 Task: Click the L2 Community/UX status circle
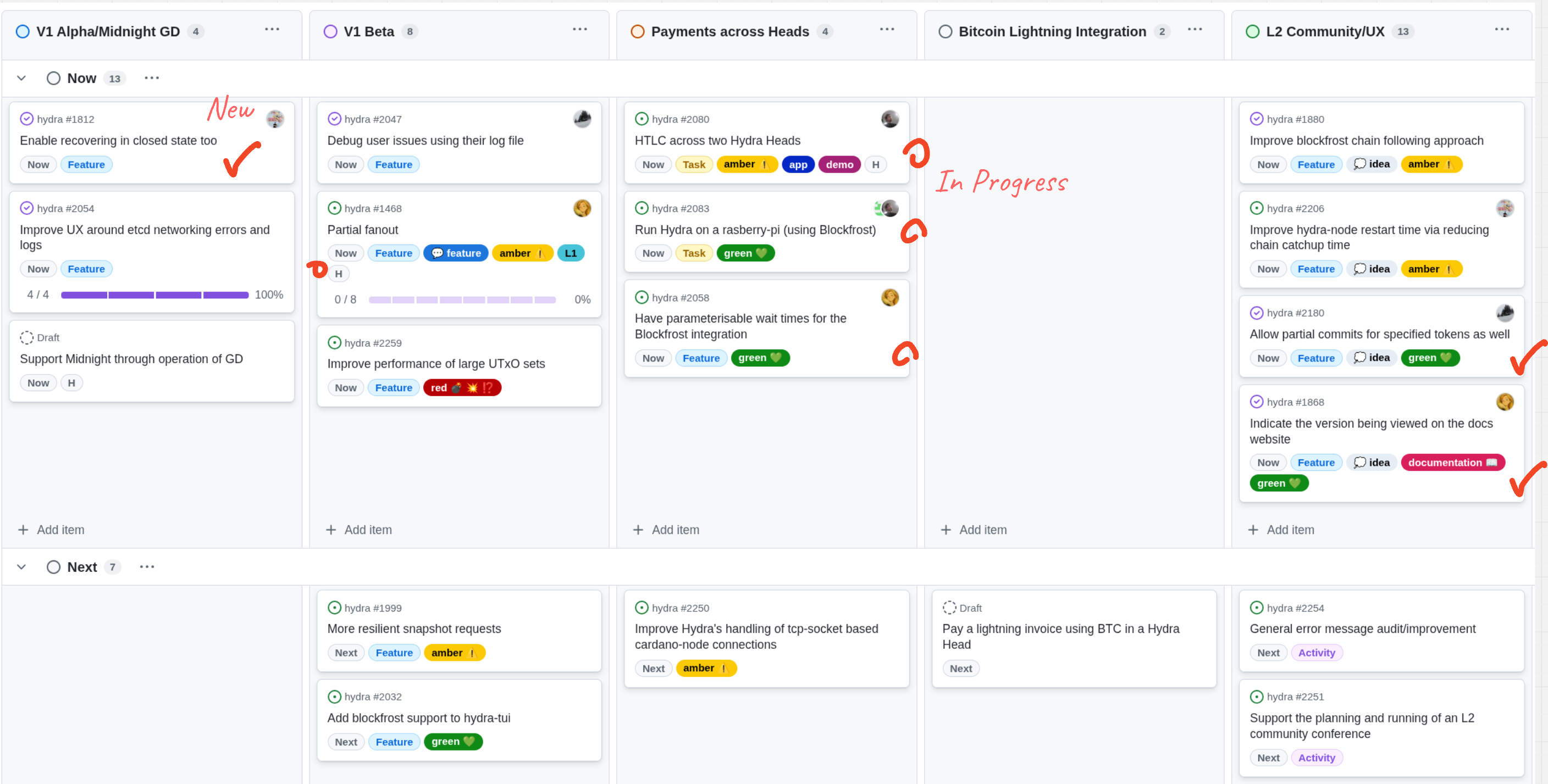(x=1252, y=31)
